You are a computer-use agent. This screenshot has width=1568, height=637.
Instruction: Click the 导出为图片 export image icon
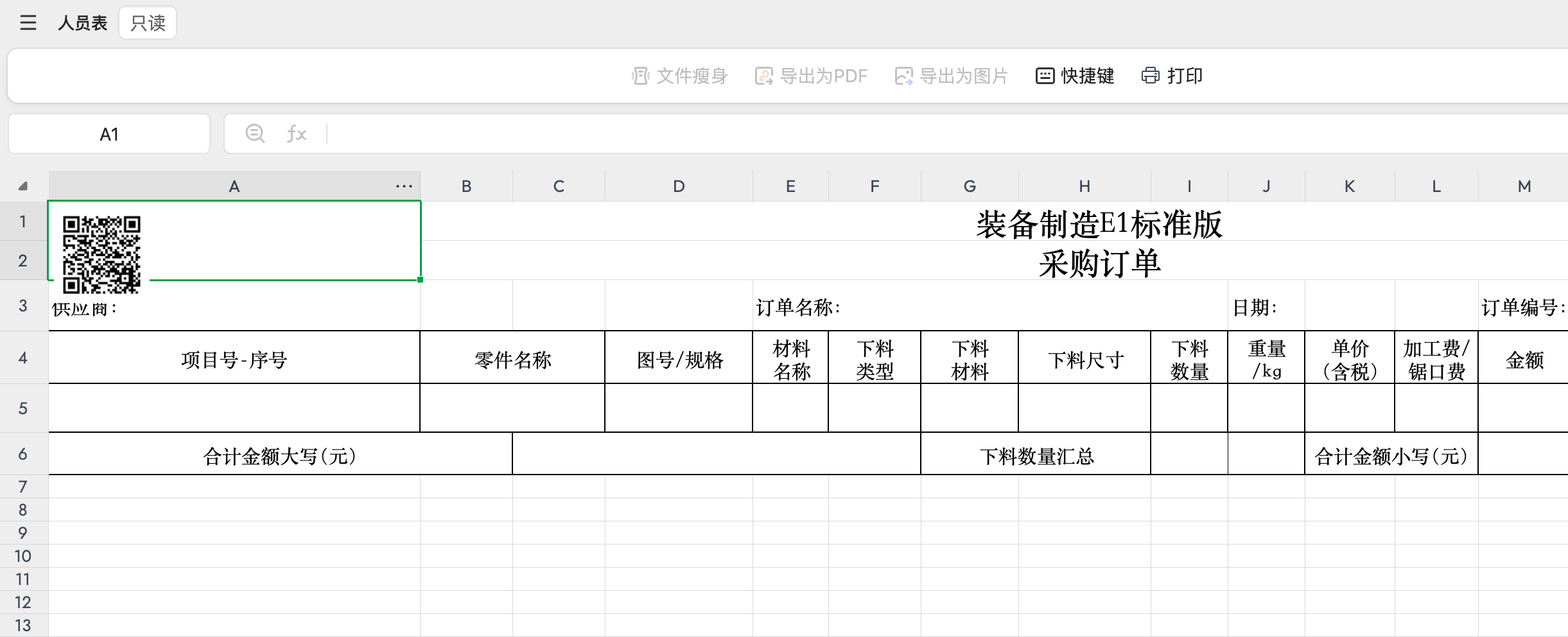903,76
